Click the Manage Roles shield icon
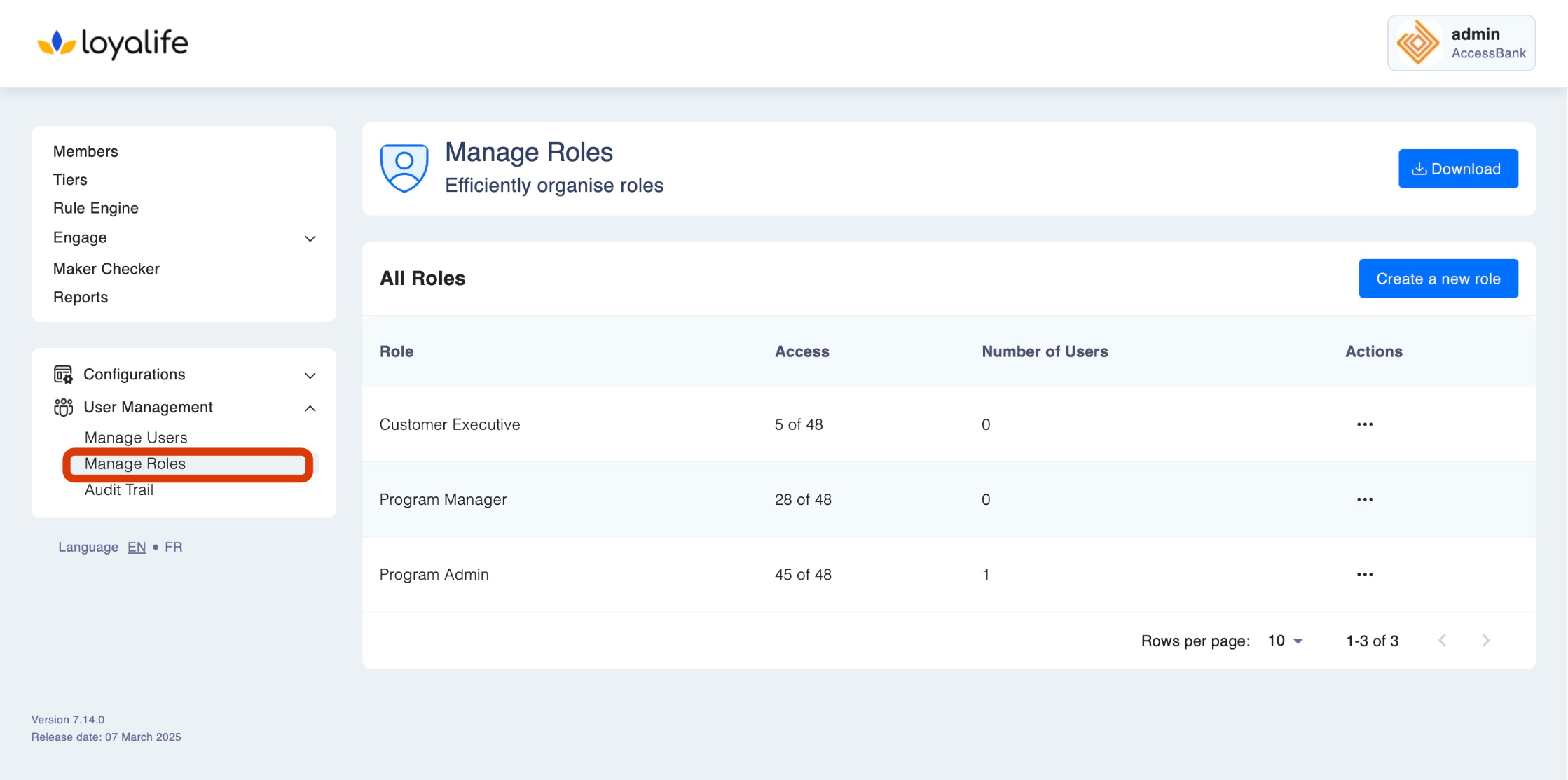Image resolution: width=1568 pixels, height=780 pixels. point(404,168)
